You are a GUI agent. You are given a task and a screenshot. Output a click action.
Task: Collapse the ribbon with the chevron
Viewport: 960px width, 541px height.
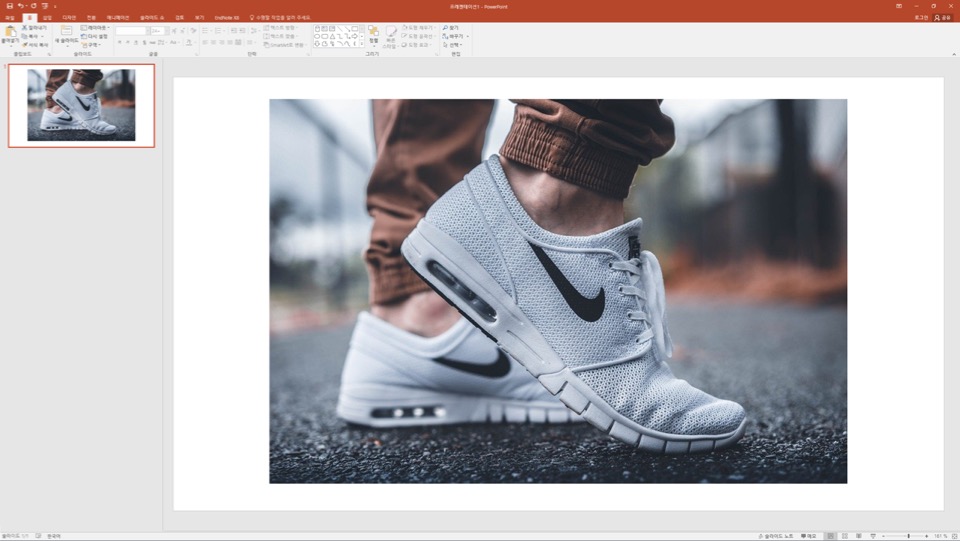click(954, 54)
